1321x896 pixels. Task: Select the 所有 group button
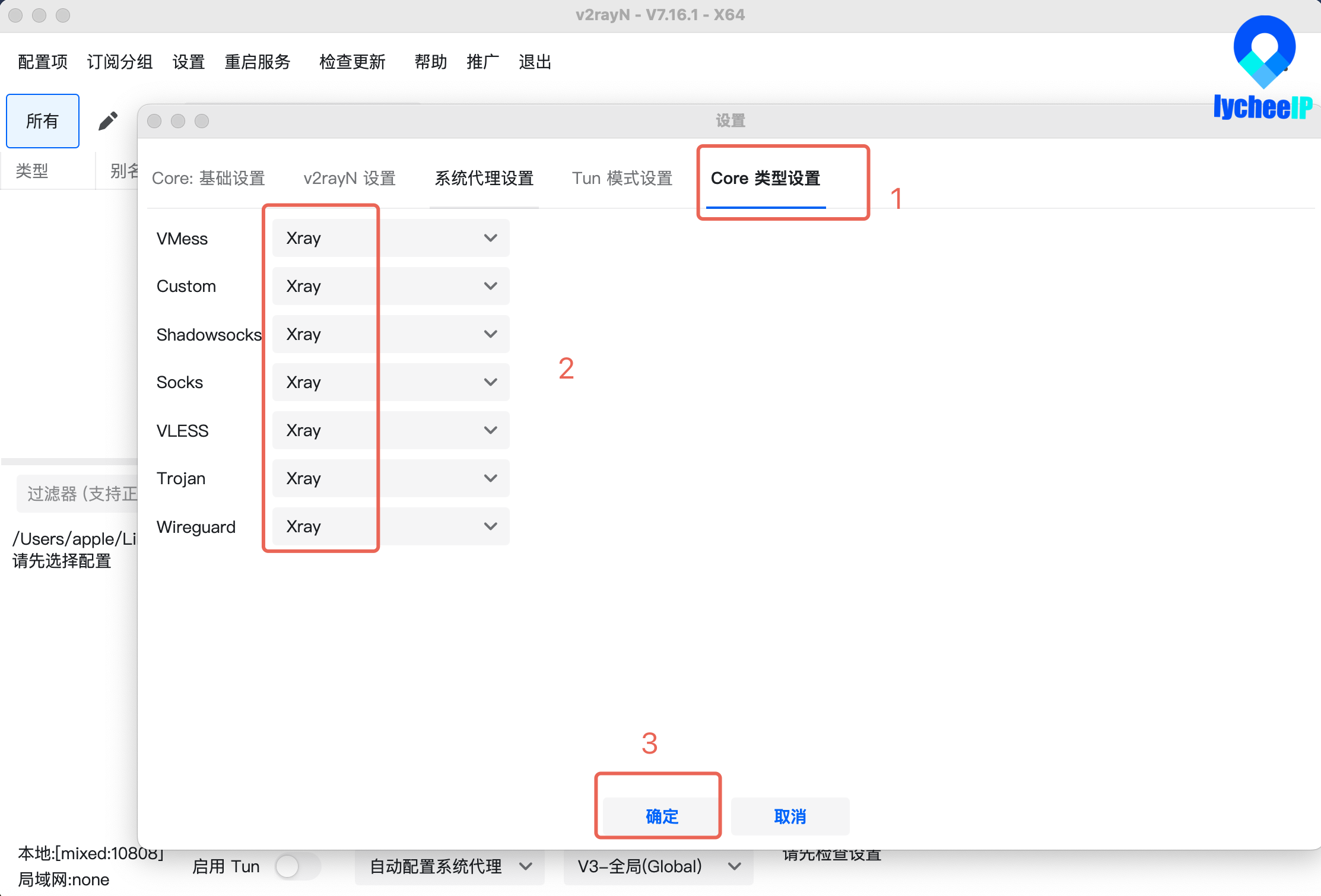click(x=42, y=121)
